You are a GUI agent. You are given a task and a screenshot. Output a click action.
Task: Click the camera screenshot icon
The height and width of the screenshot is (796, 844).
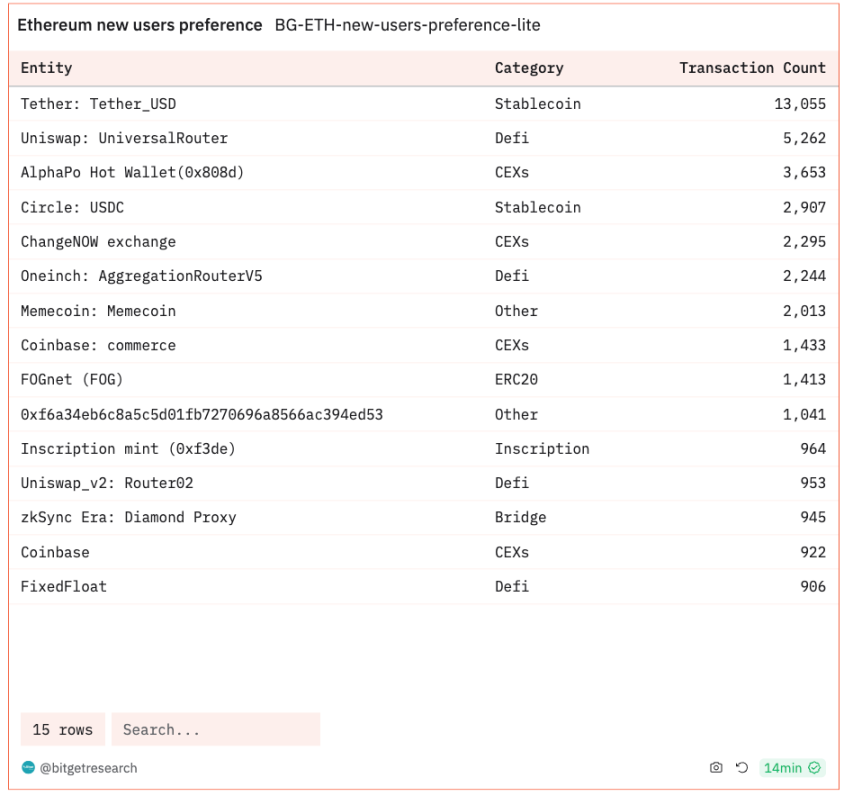coord(716,767)
